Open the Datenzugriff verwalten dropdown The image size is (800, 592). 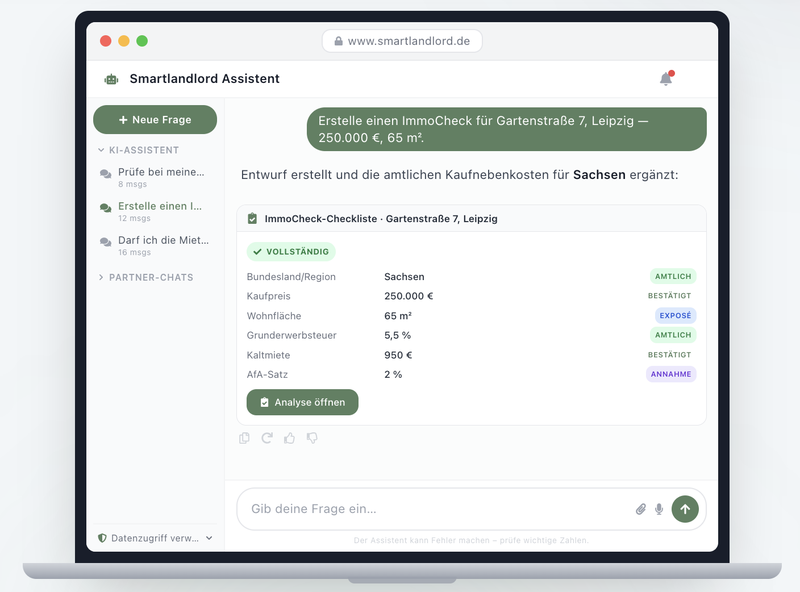(x=155, y=538)
